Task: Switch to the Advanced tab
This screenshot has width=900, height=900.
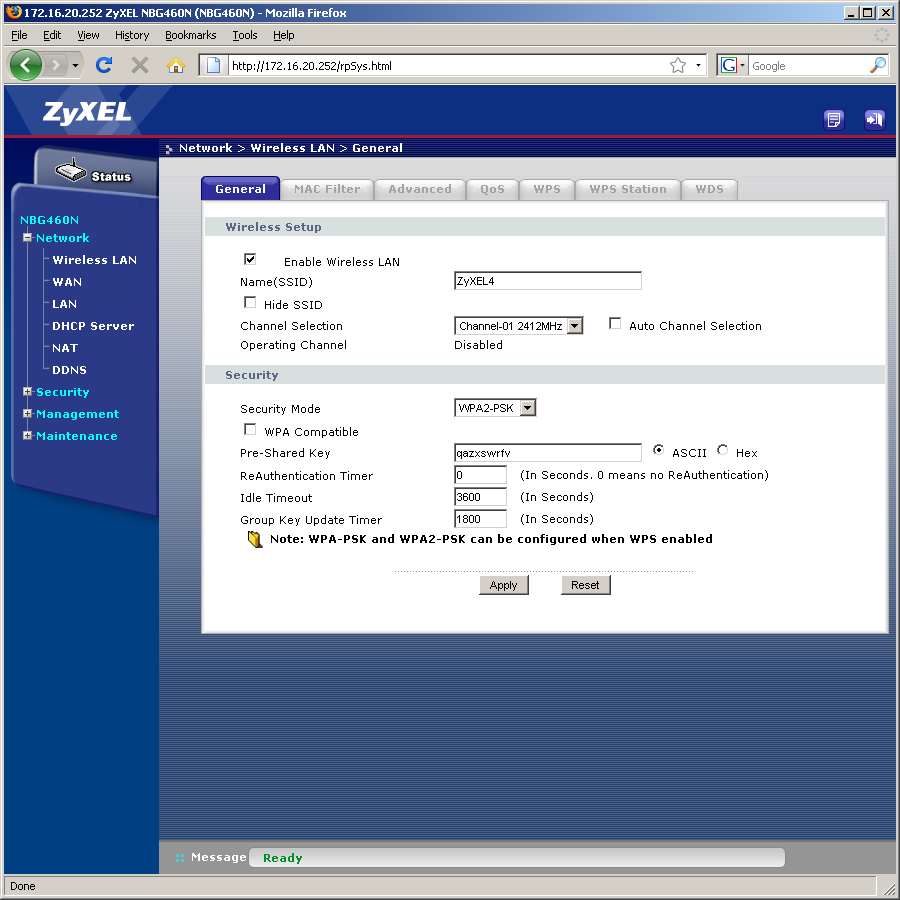Action: point(420,189)
